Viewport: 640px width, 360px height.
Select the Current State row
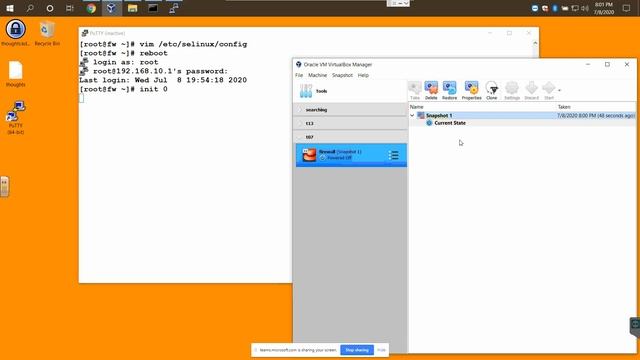[522, 123]
